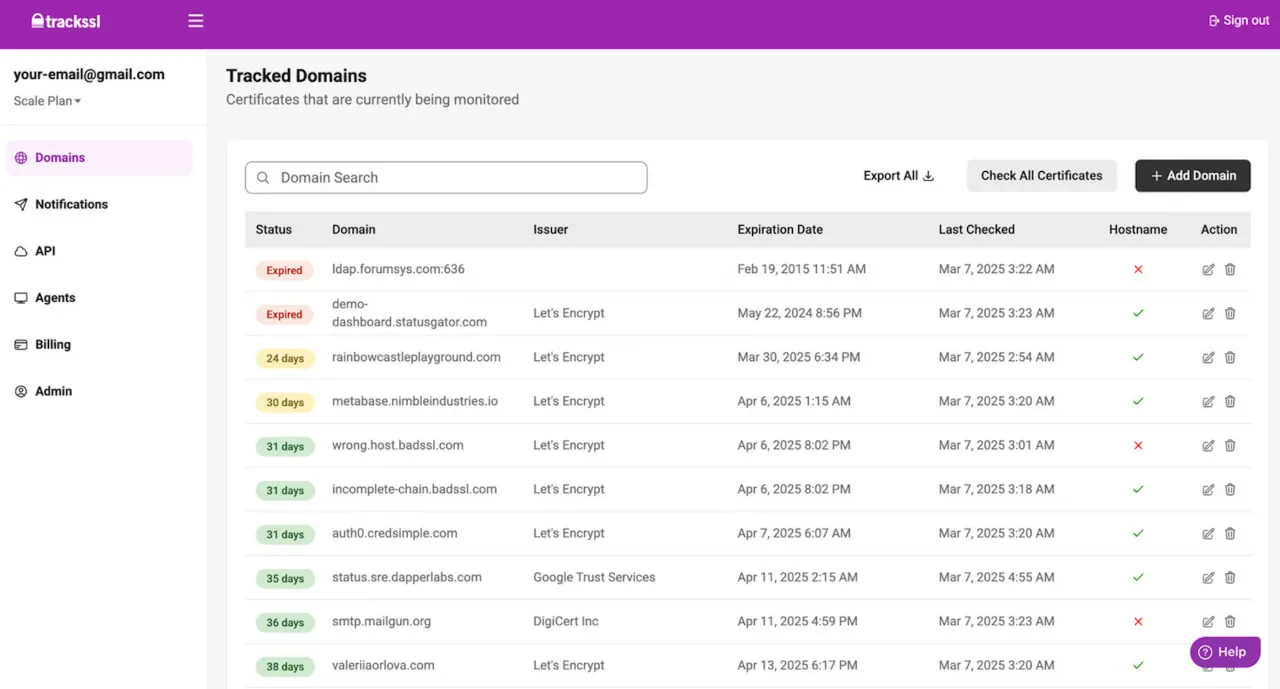Viewport: 1280px width, 689px height.
Task: Delete status.sre.dapperlabs.com from tracked domains
Action: [1230, 578]
